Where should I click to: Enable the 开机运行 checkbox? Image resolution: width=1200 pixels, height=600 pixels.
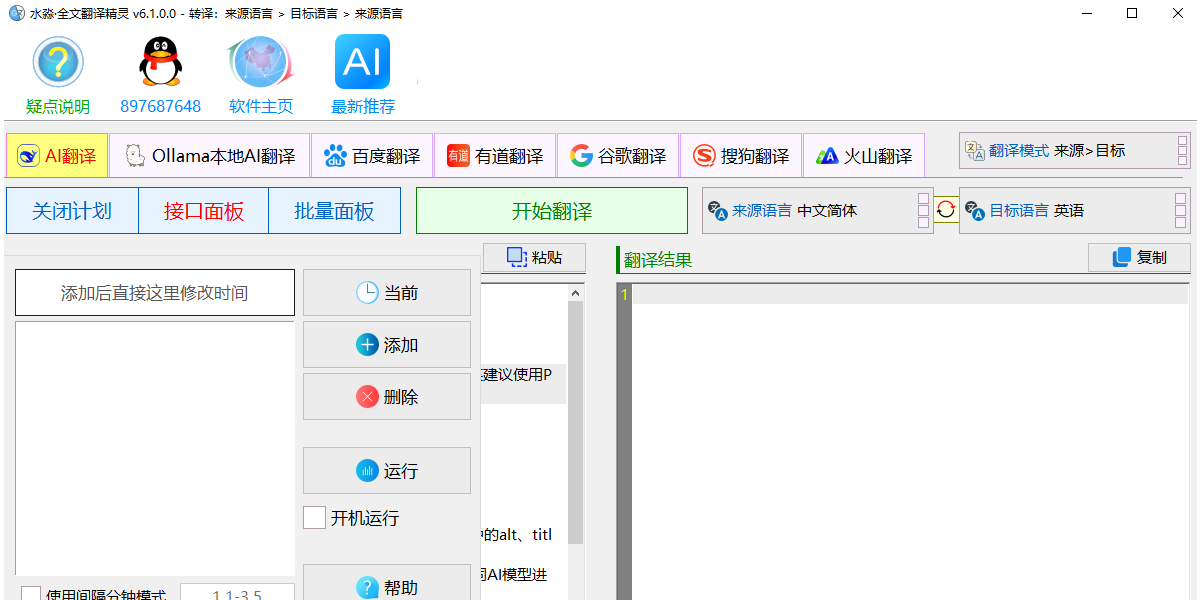[x=314, y=517]
